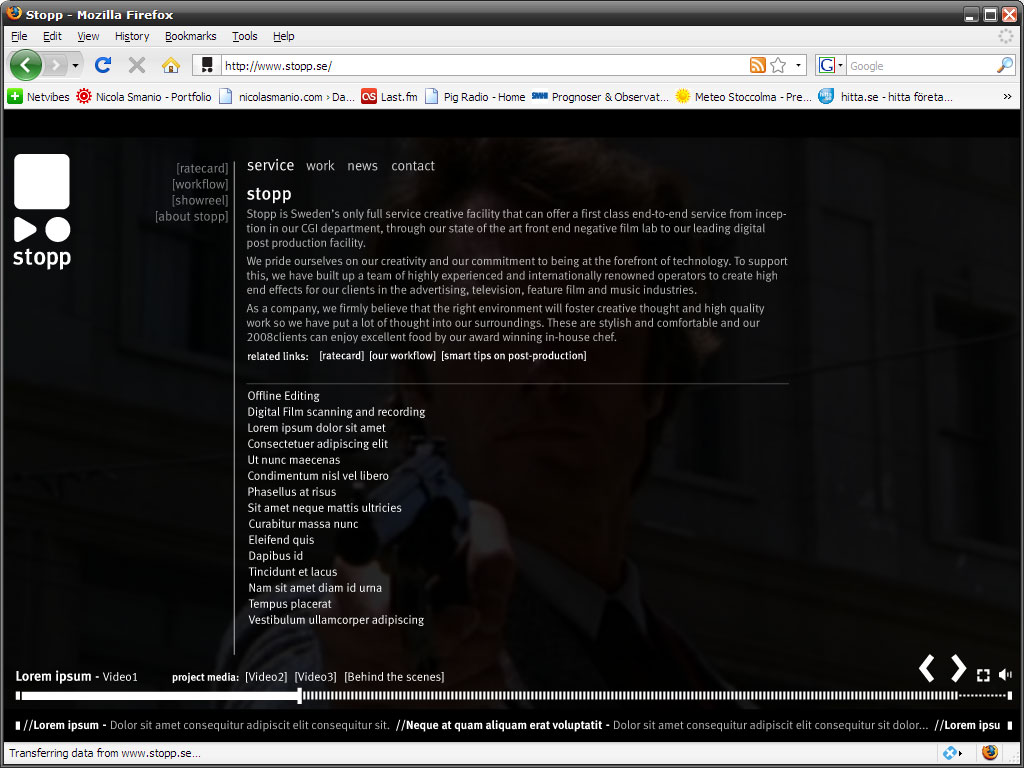
Task: Open the Tools menu
Action: [x=245, y=36]
